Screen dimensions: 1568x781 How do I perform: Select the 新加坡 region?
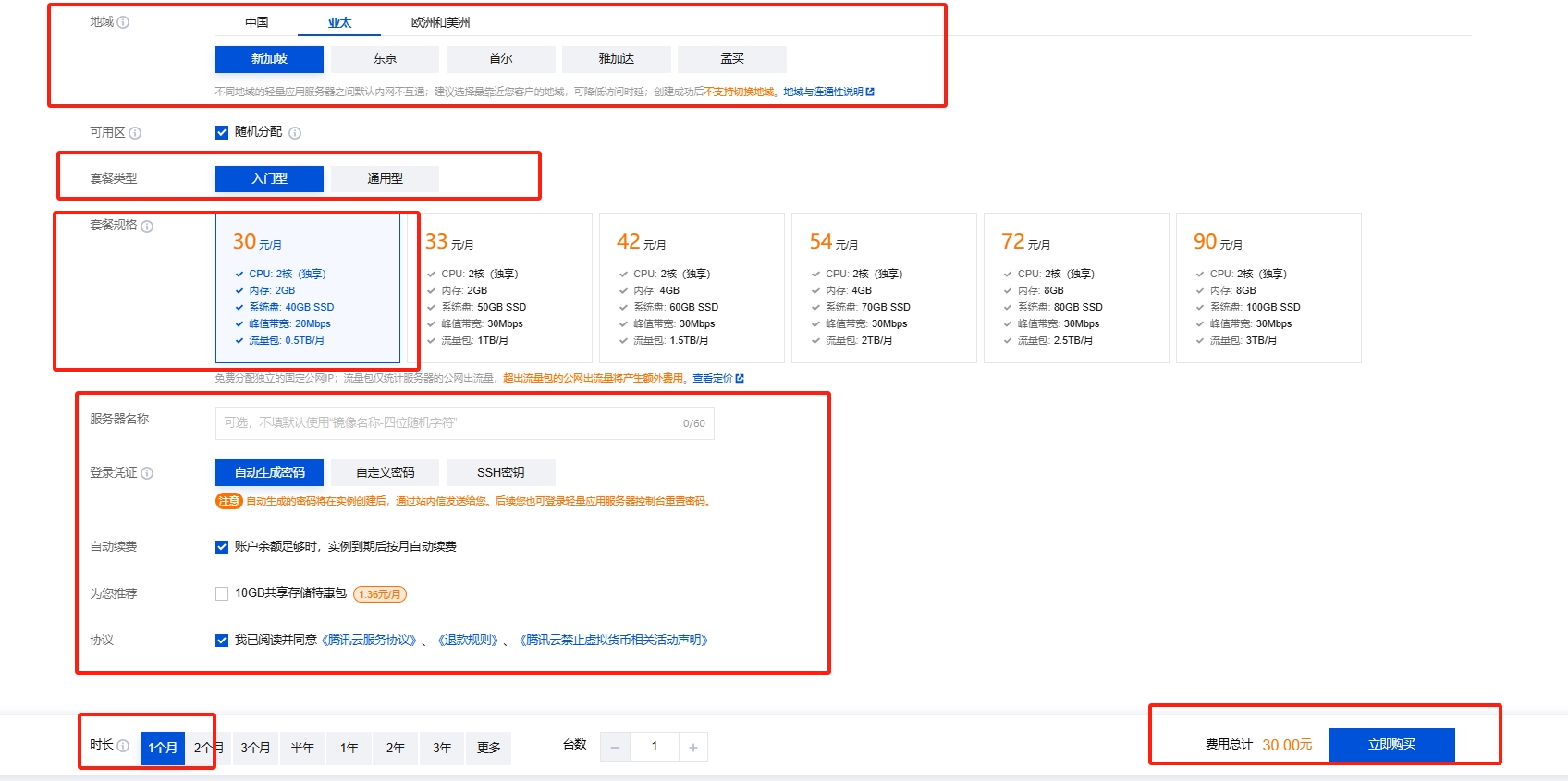[x=269, y=59]
